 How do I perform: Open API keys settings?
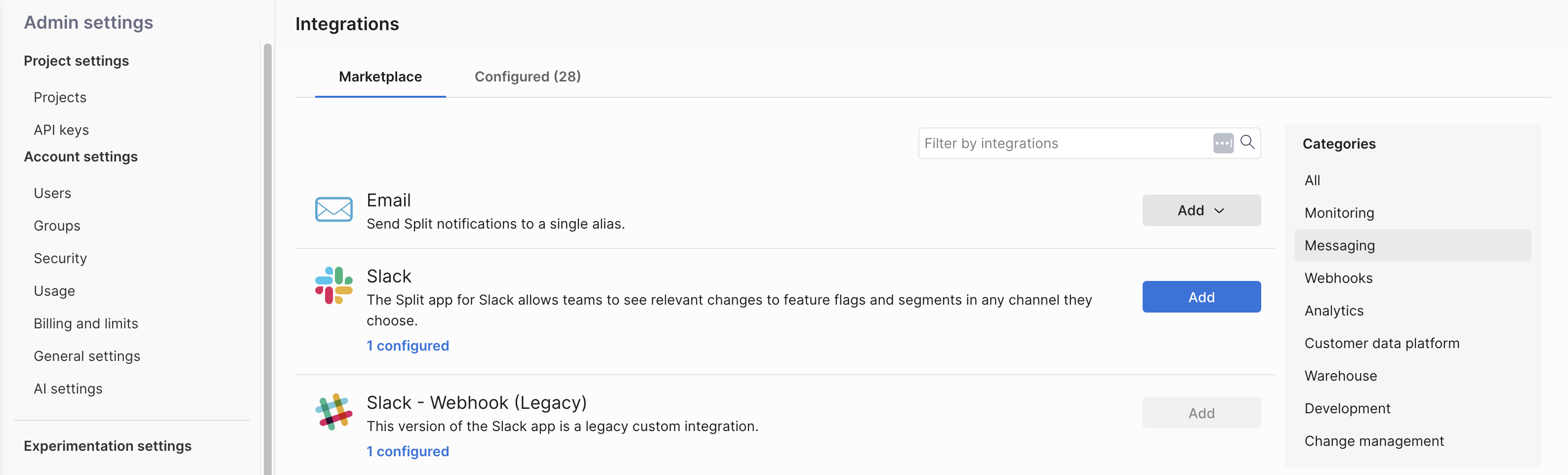[61, 130]
